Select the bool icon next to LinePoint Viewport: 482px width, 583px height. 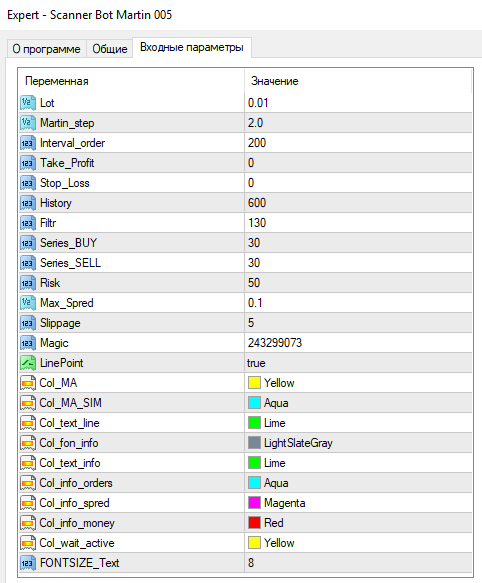[28, 363]
